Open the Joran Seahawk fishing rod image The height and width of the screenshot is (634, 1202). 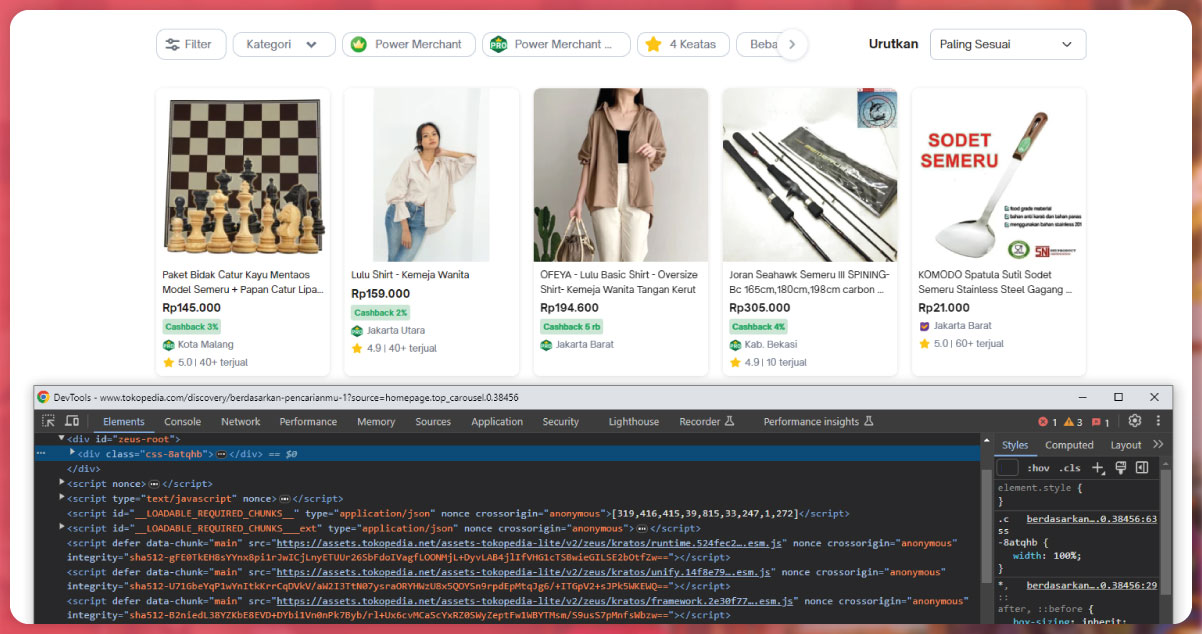tap(809, 175)
